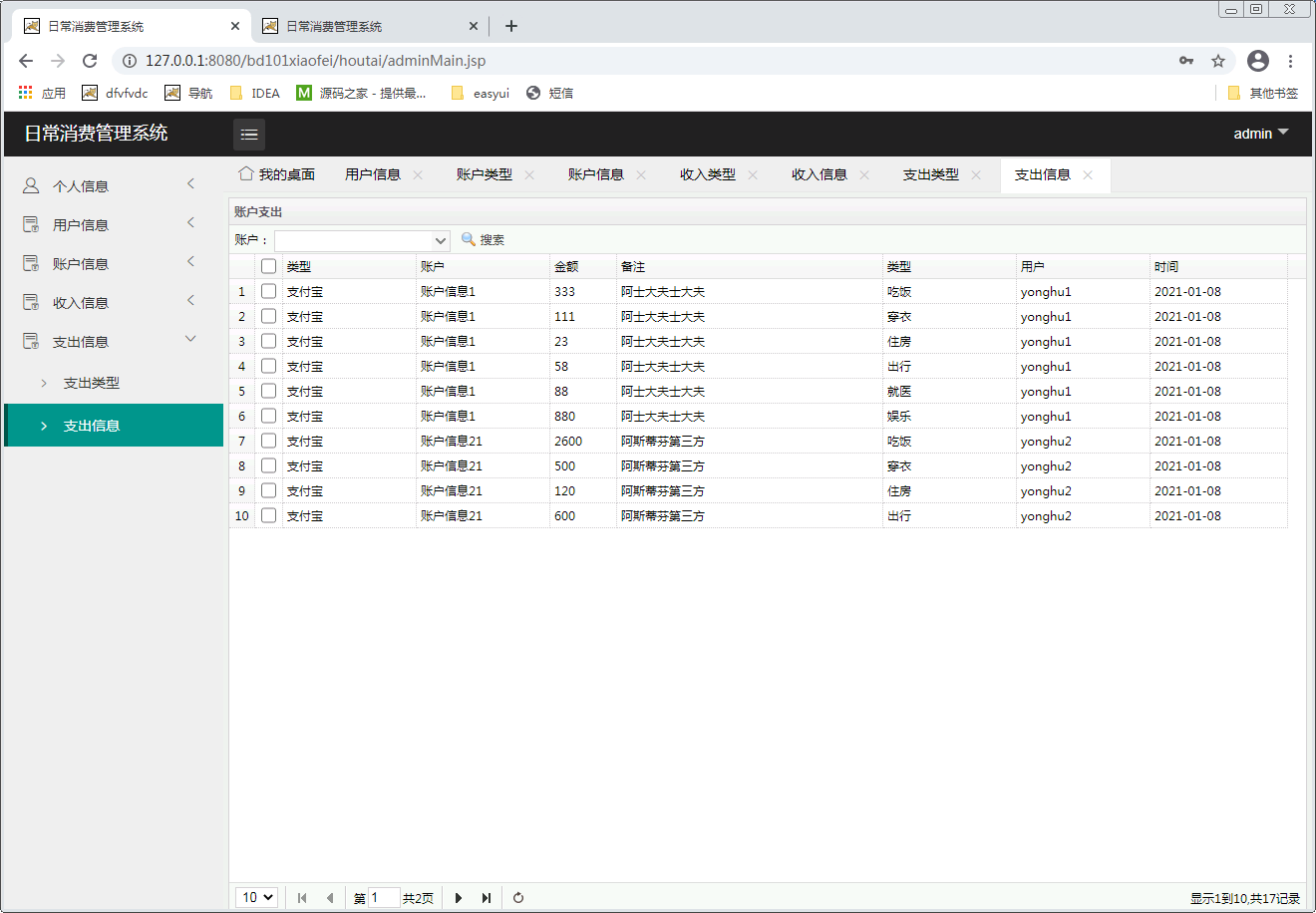The image size is (1316, 913).
Task: Click the 个人信息 person icon in sidebar
Action: coord(31,185)
